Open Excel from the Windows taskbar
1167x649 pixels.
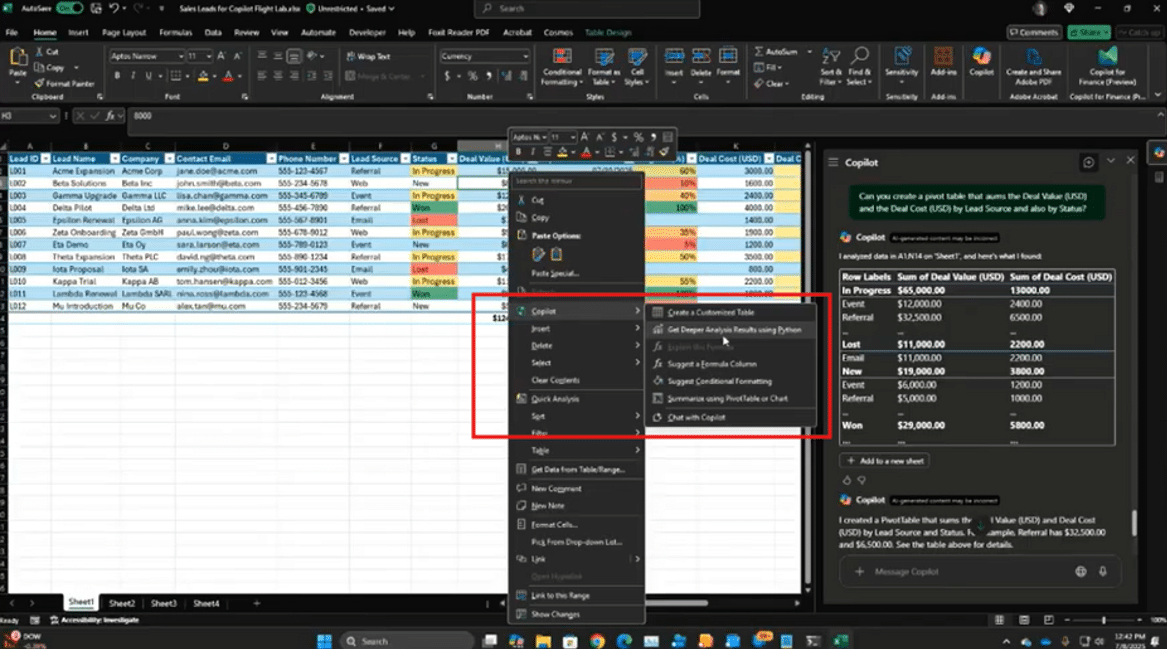[x=841, y=641]
